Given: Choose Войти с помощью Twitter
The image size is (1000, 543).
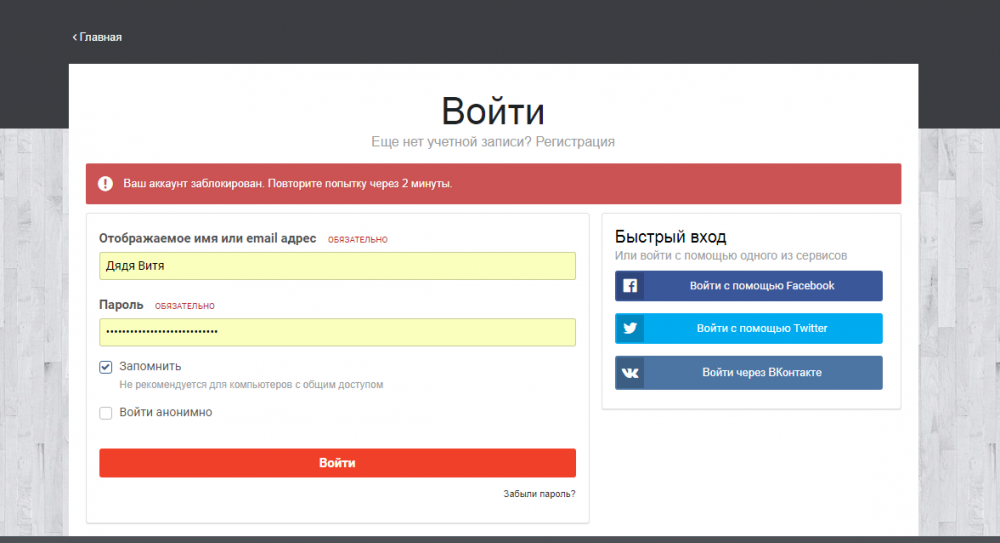Looking at the screenshot, I should point(761,329).
